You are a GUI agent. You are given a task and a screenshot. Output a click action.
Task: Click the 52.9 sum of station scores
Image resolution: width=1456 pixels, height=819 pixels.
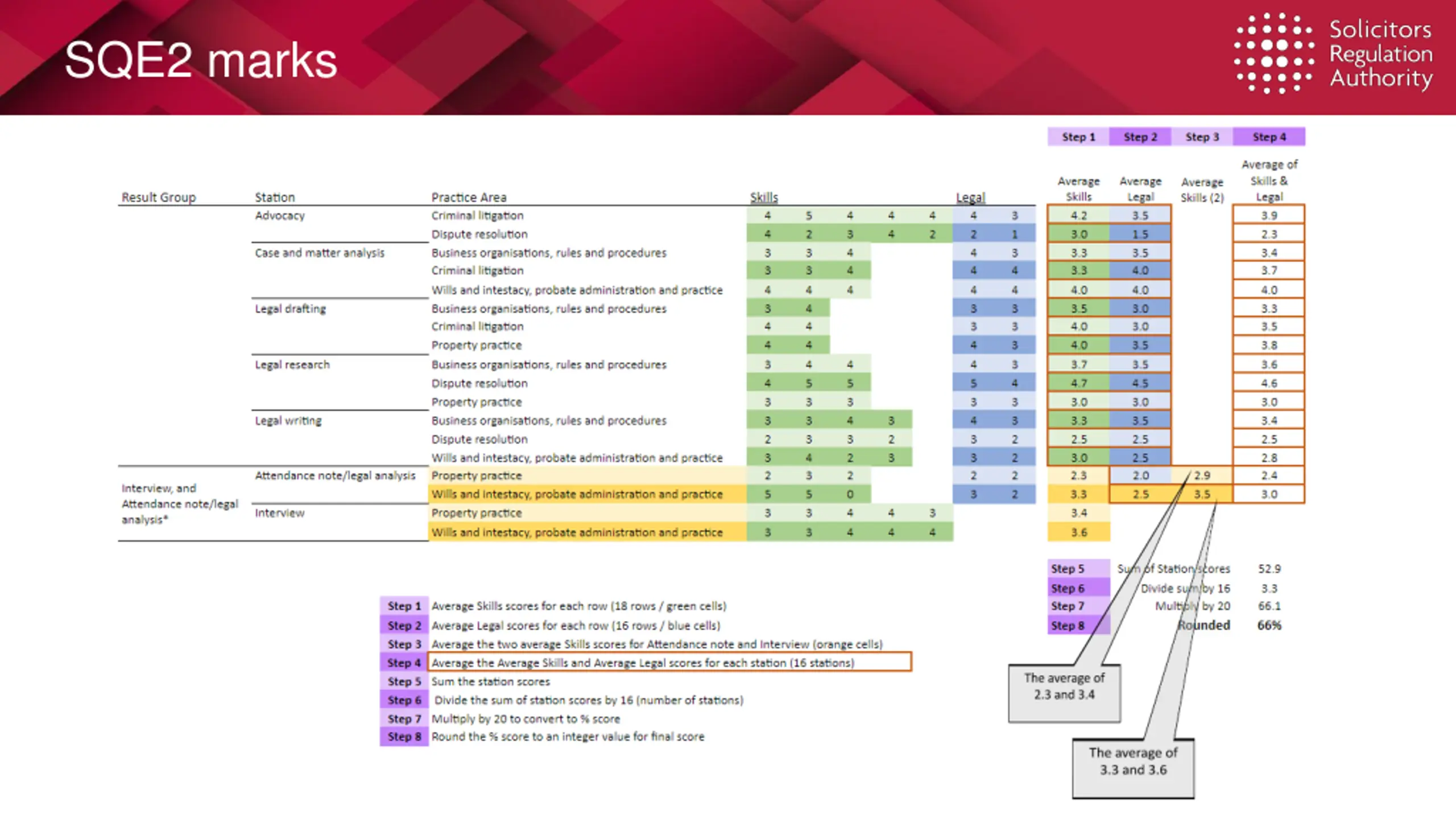coord(1269,569)
